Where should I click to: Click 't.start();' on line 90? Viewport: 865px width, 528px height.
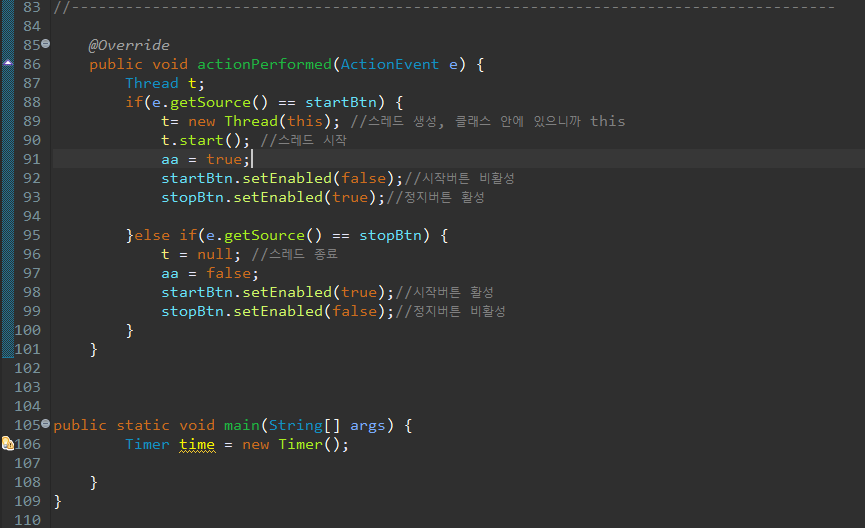click(x=205, y=140)
